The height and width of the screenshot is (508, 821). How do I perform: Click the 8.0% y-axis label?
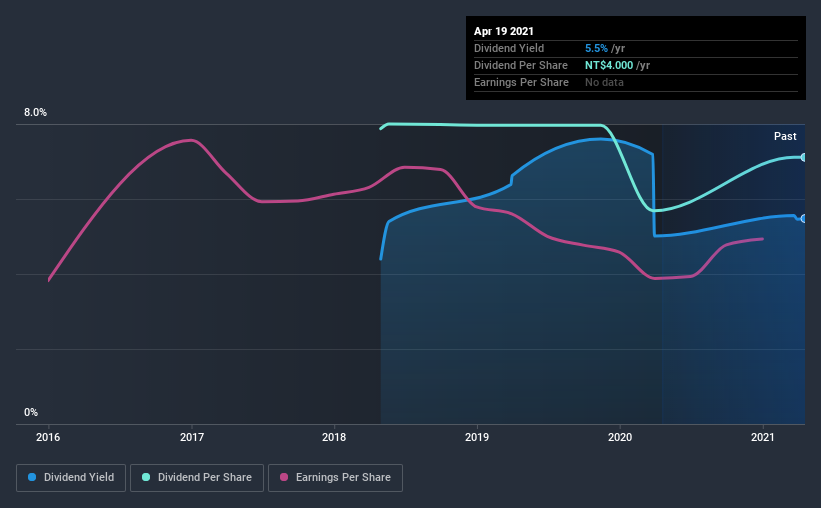click(35, 113)
